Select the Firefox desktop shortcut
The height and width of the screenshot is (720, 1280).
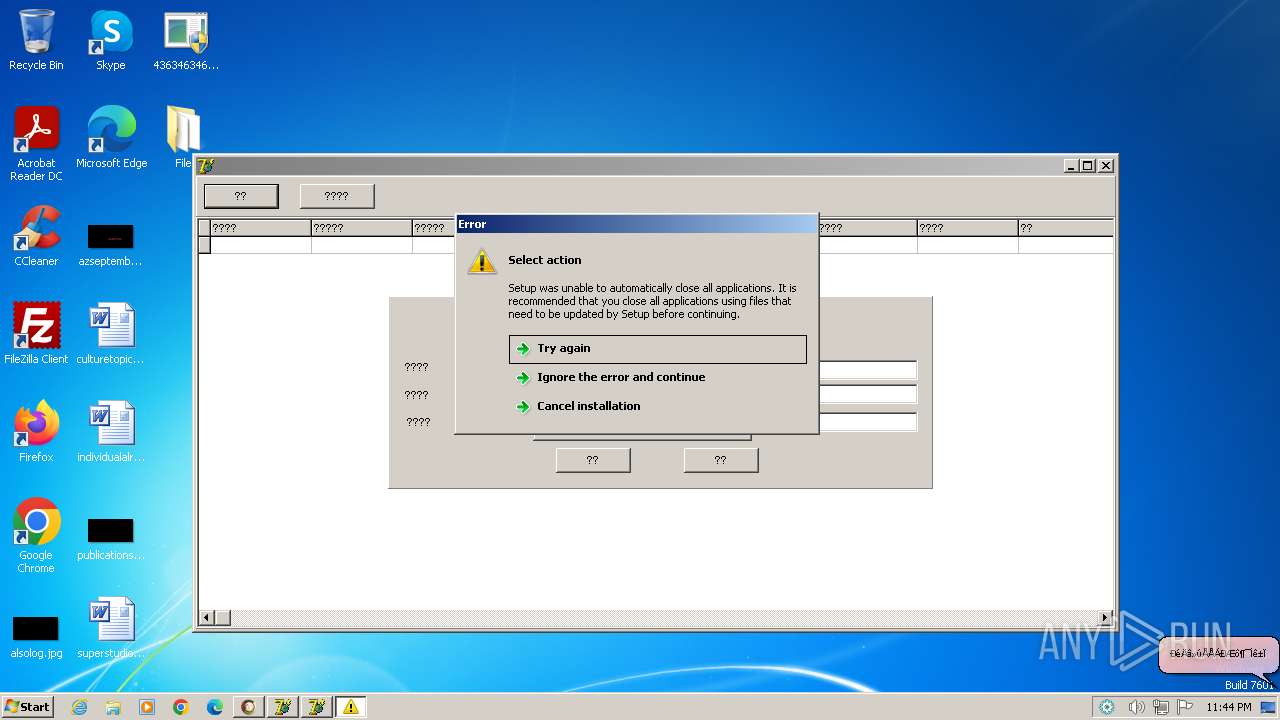36,432
